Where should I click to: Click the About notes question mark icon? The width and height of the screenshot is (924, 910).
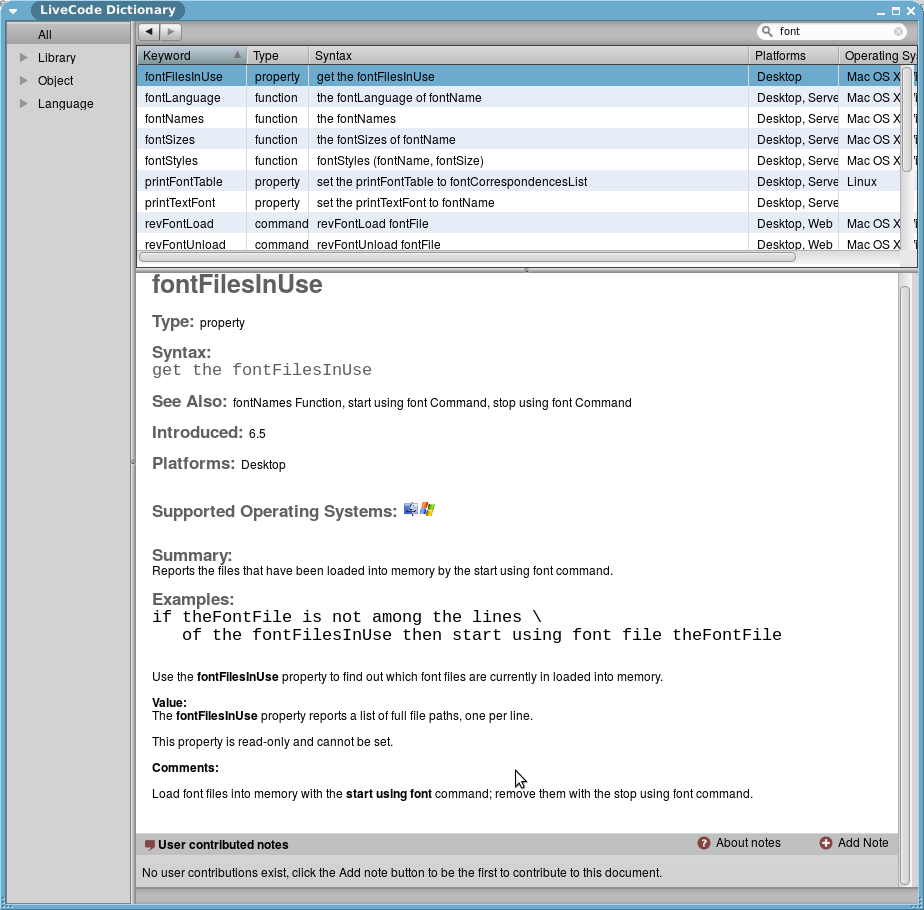click(704, 843)
